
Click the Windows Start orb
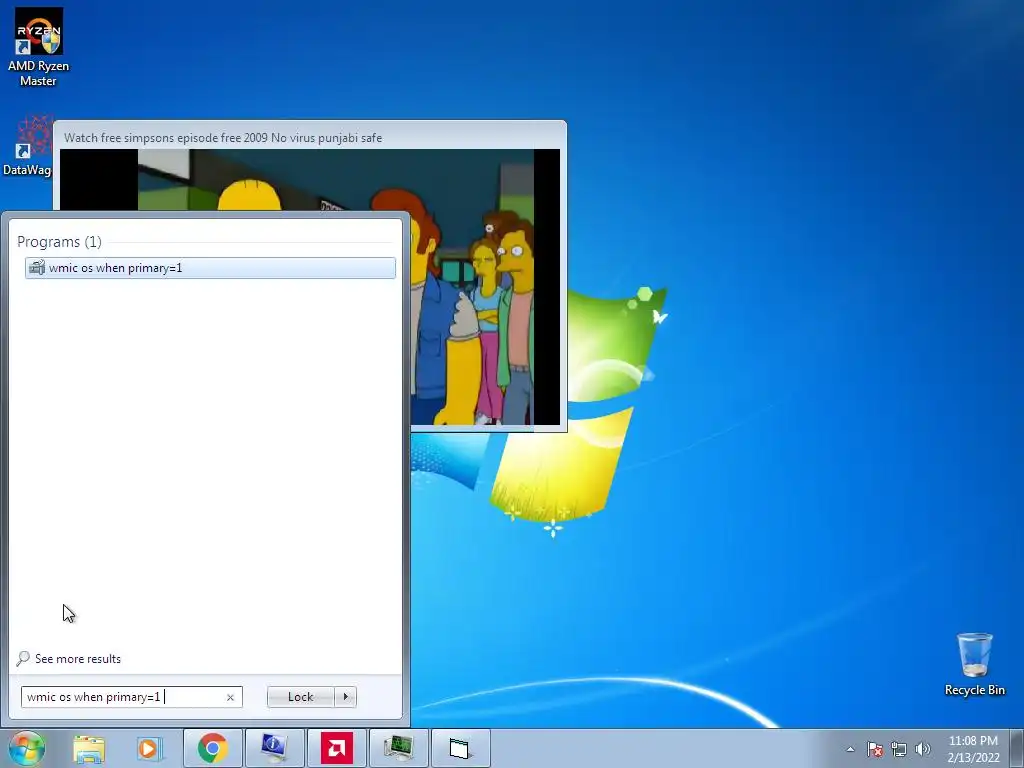[27, 748]
